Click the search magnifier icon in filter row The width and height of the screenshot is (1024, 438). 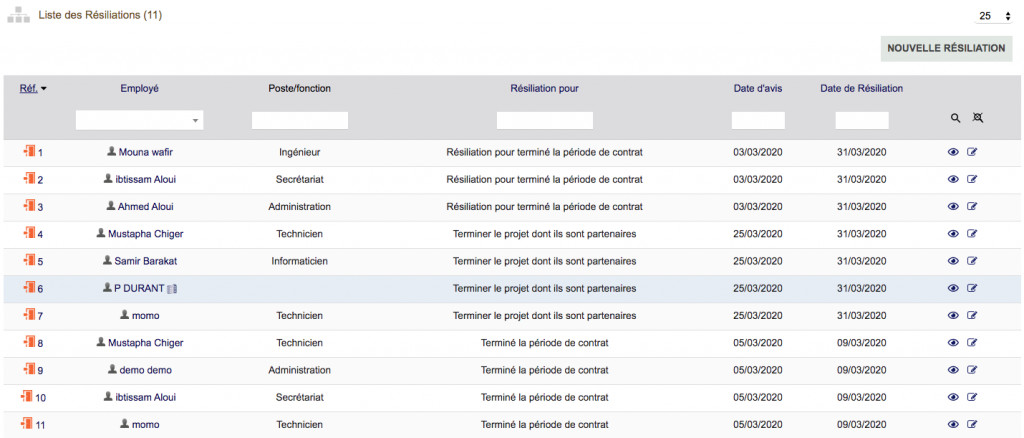pos(955,118)
